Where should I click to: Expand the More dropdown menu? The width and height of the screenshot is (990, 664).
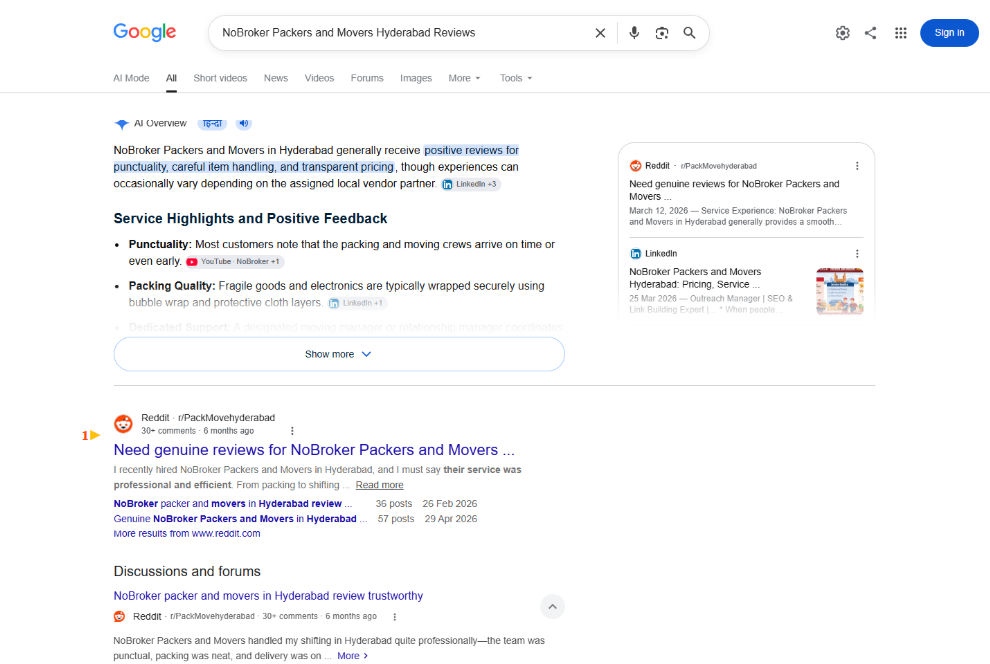(x=464, y=78)
